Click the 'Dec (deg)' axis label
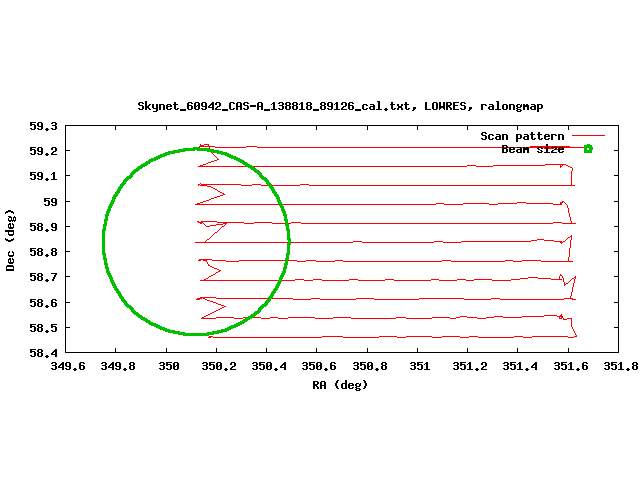 click(x=10, y=240)
